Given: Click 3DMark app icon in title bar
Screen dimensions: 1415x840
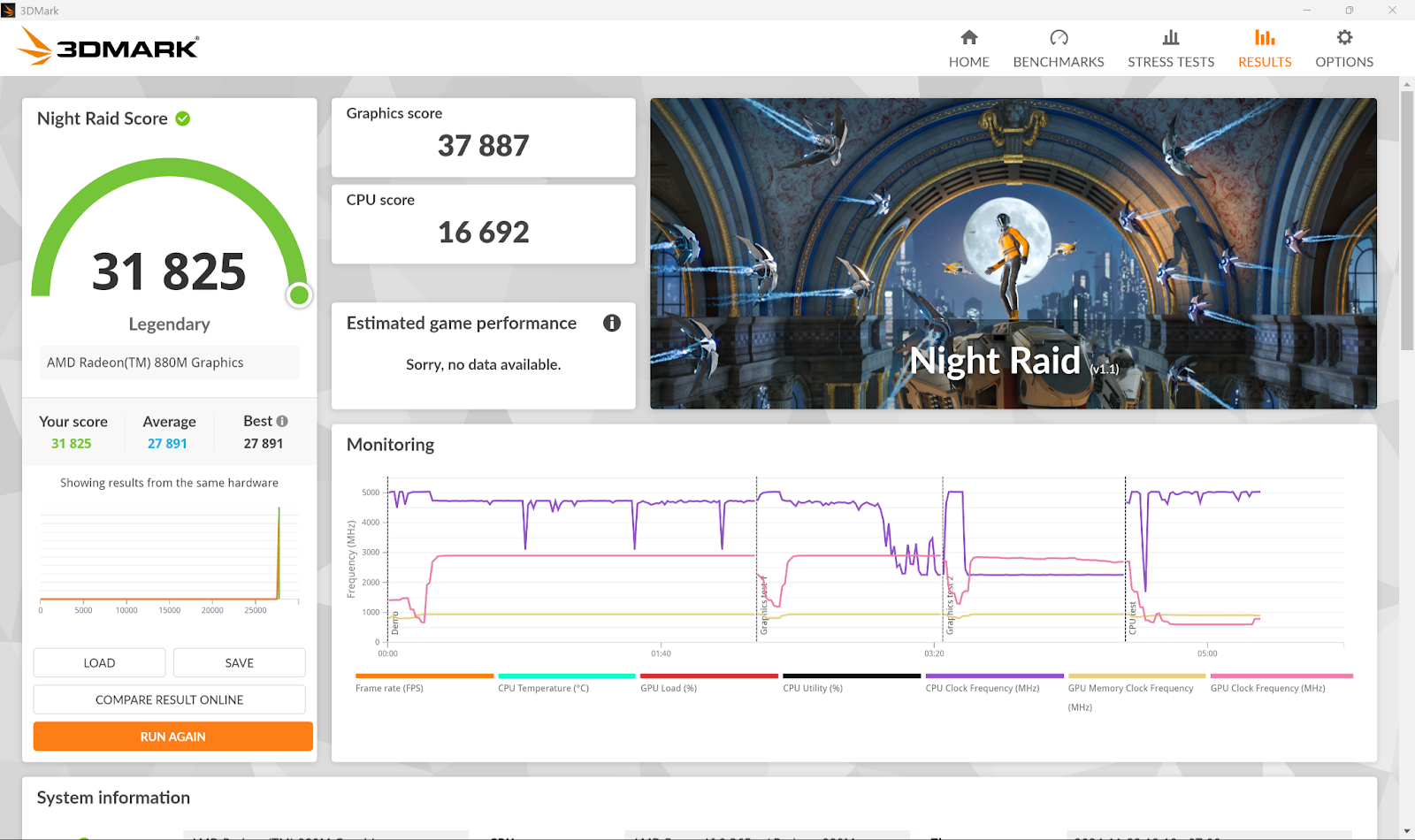Looking at the screenshot, I should [x=9, y=11].
